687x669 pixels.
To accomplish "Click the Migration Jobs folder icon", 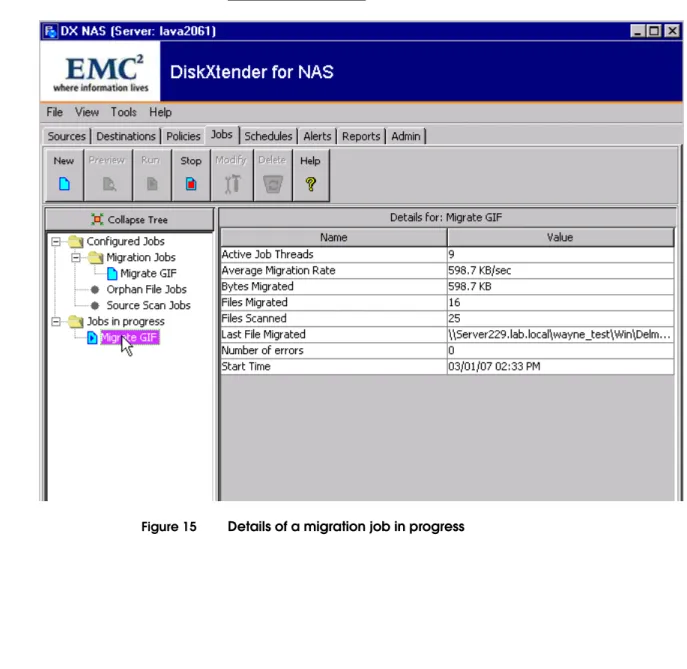I will pos(96,257).
